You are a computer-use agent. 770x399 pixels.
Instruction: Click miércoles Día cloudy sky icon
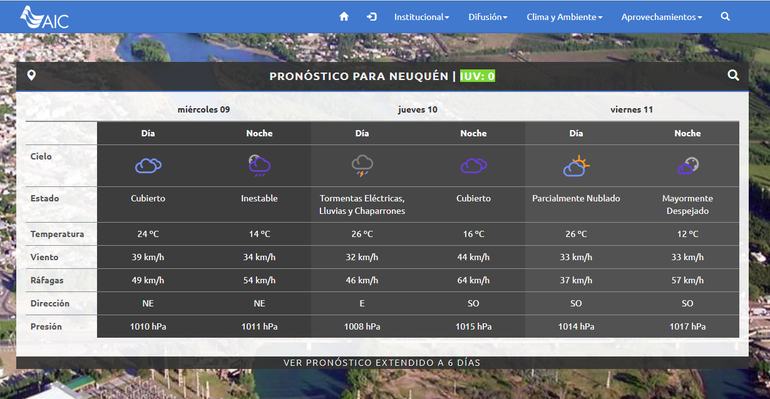point(148,166)
